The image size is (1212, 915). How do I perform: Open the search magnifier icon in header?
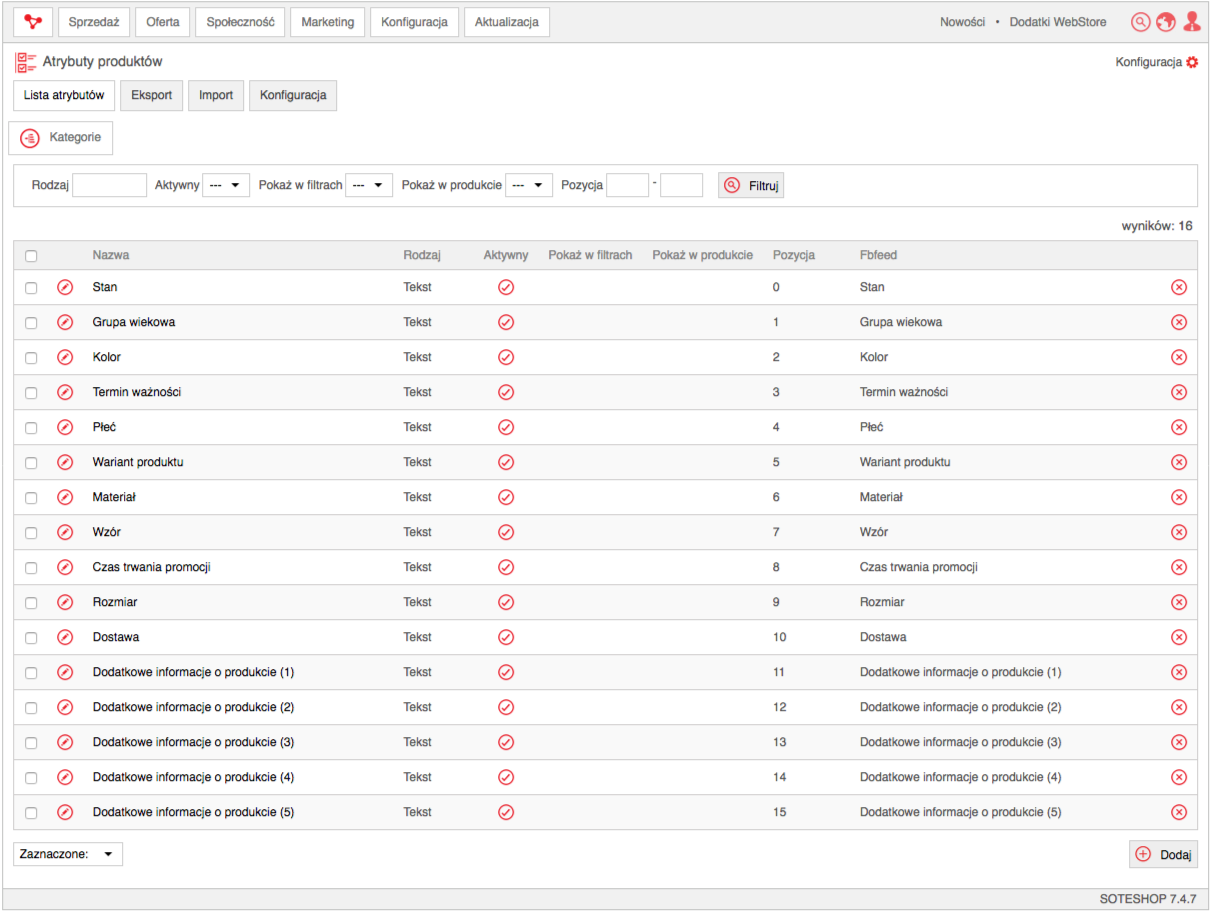(1140, 22)
